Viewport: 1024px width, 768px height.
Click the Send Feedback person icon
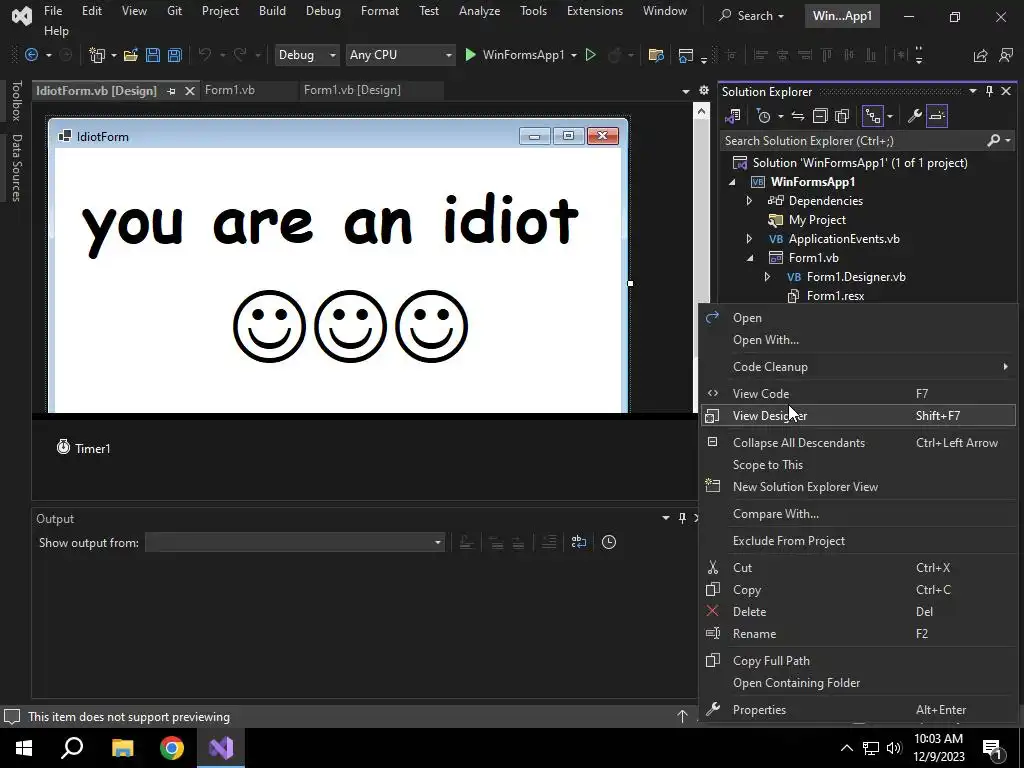1006,56
